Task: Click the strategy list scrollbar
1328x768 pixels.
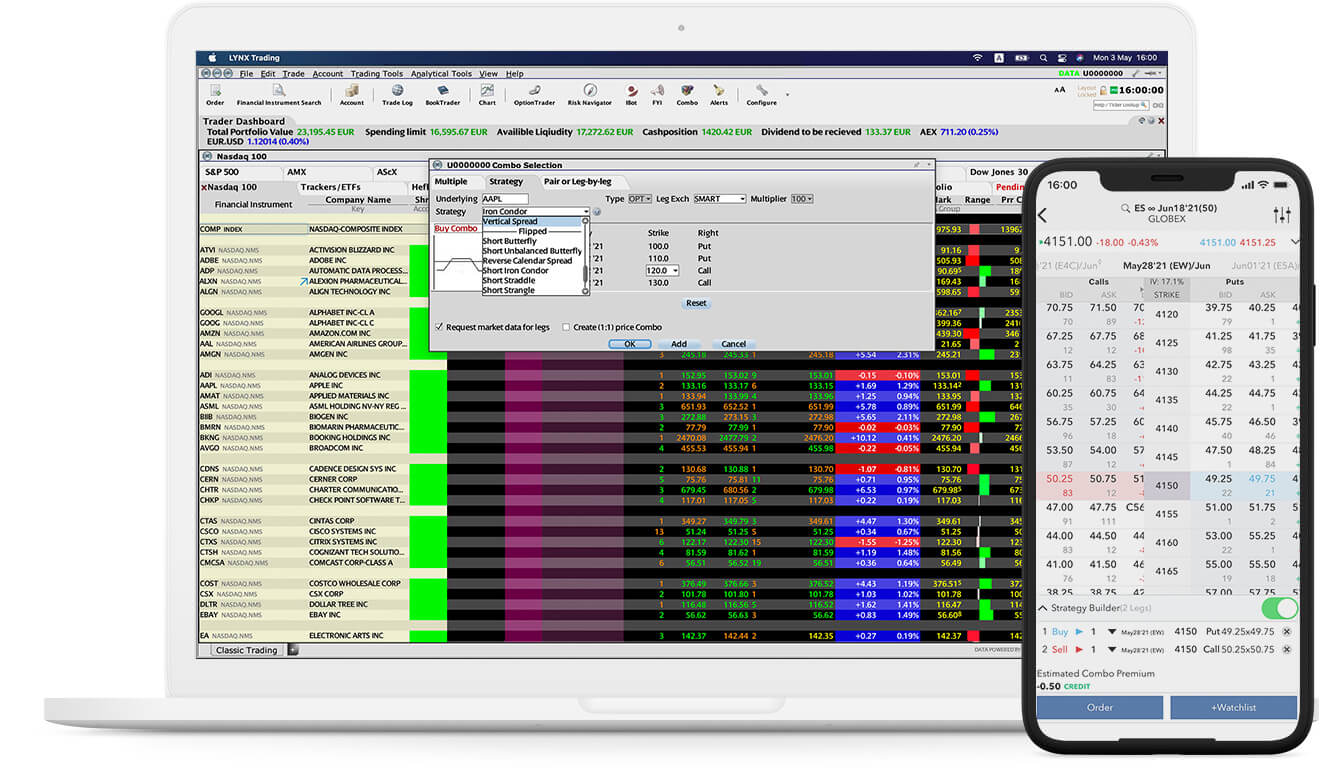Action: [585, 255]
